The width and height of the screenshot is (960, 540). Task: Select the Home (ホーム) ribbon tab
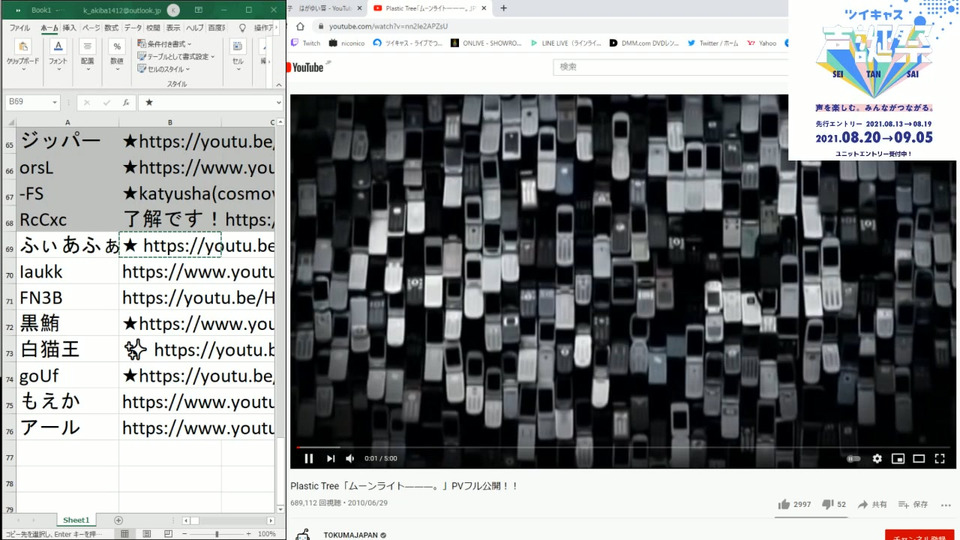49,28
